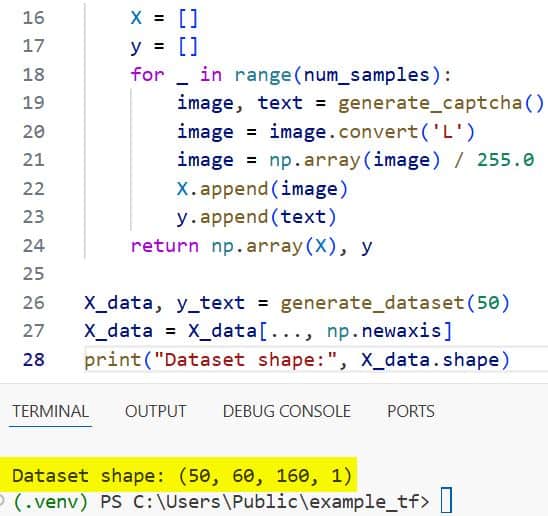The width and height of the screenshot is (548, 516).
Task: Click the '255.0' value on line 21
Action: (x=505, y=160)
